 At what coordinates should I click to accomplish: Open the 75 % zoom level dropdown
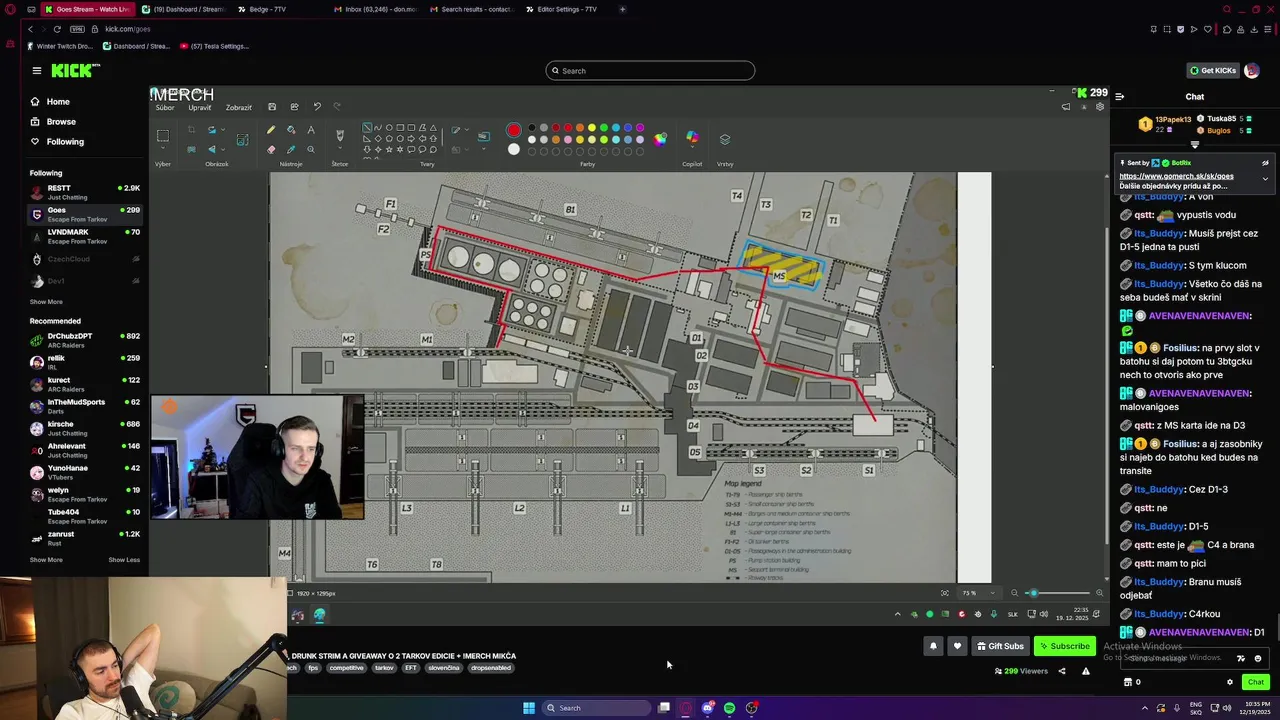(977, 593)
